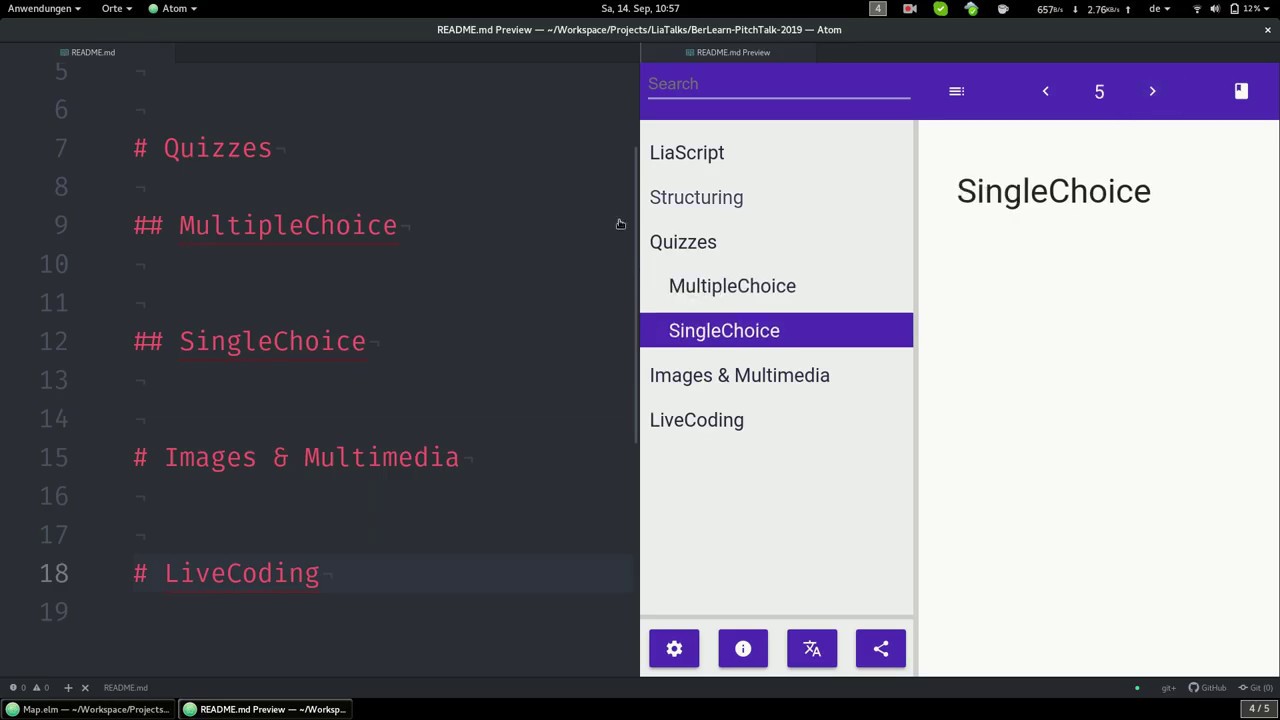
Task: Click the linter warnings count in status bar
Action: click(x=41, y=688)
